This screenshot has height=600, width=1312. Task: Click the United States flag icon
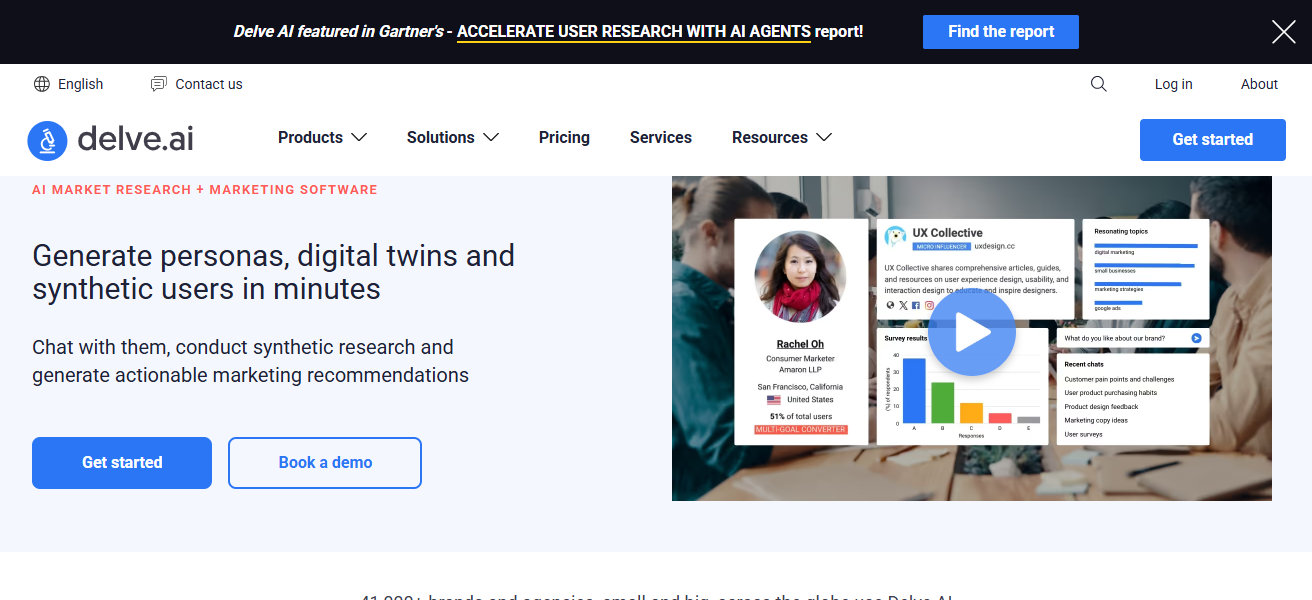coord(774,400)
